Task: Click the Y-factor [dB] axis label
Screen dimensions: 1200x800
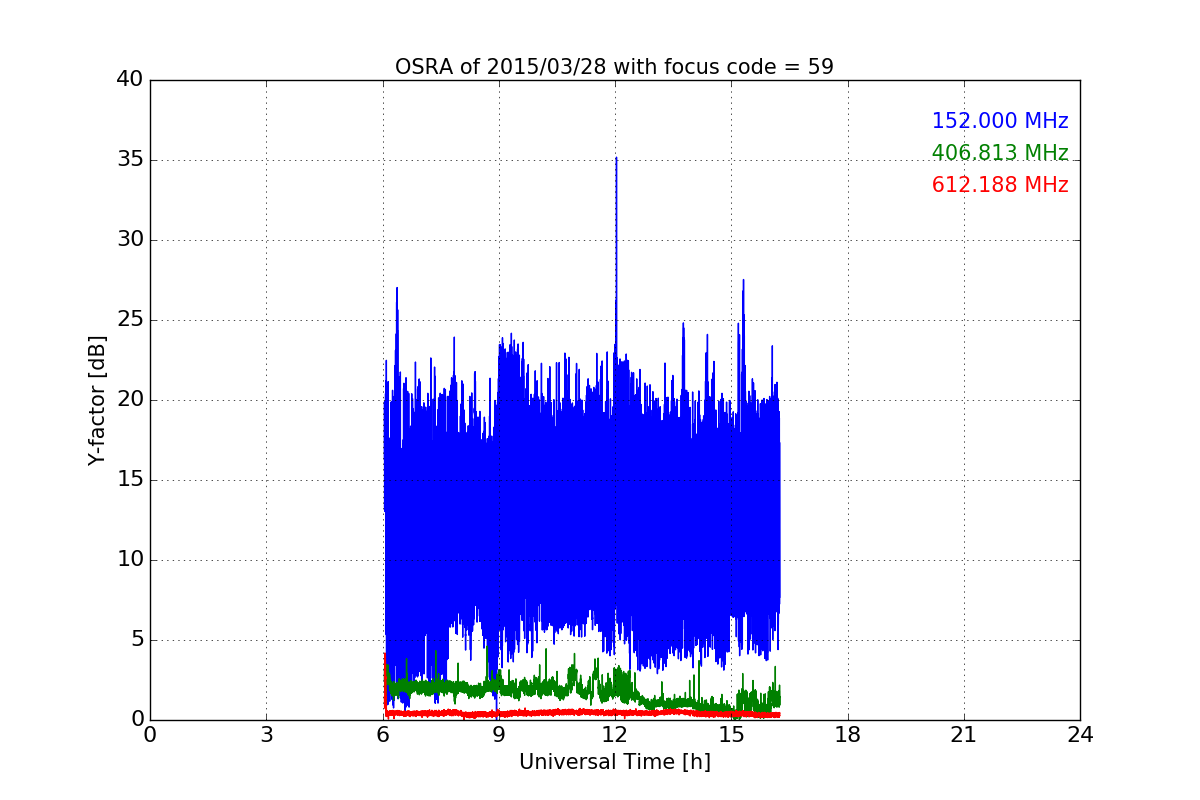Action: coord(96,400)
